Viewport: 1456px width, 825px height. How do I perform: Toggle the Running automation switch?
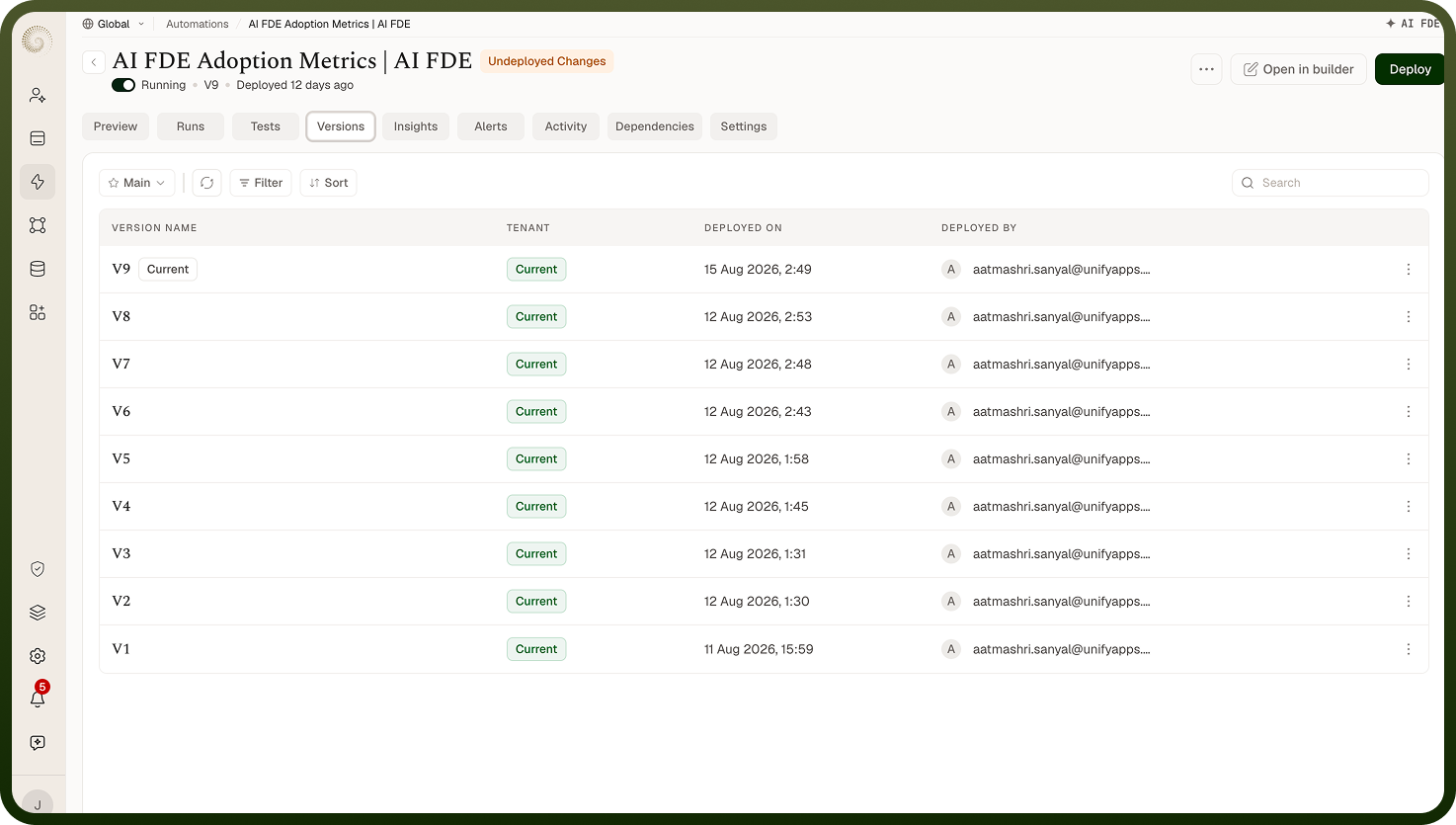pos(123,85)
